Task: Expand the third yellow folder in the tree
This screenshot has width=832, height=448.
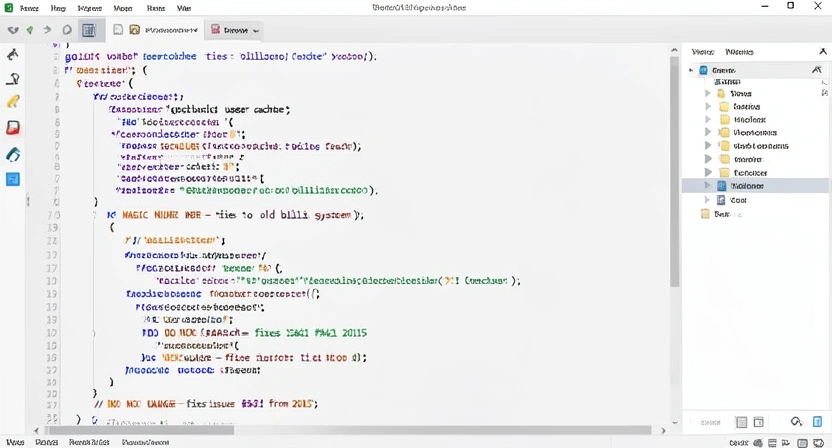Action: [707, 119]
